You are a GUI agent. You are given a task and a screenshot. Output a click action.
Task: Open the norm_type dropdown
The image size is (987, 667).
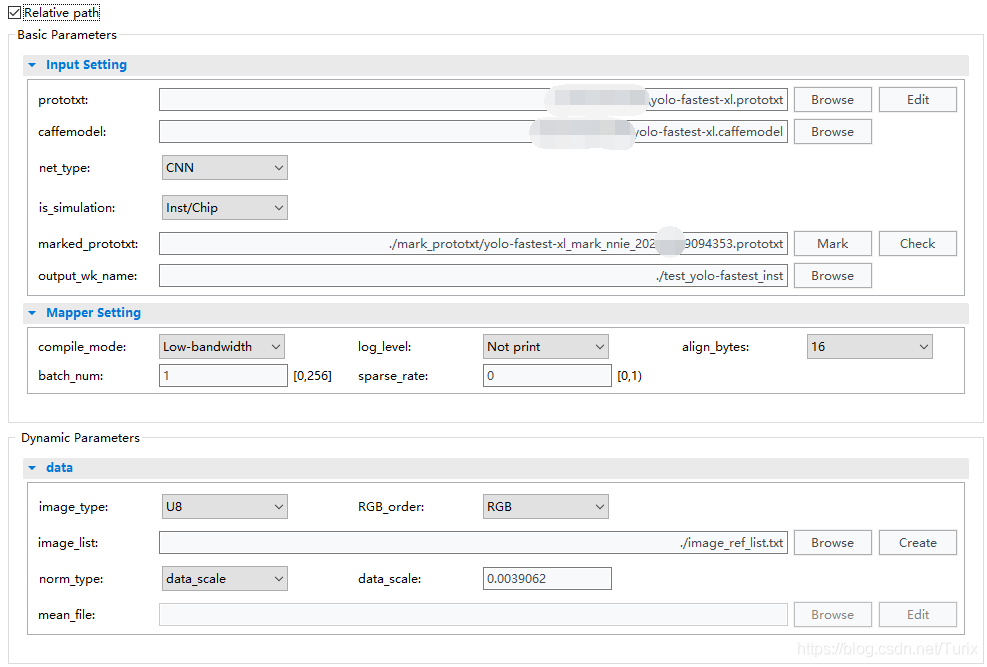pyautogui.click(x=225, y=579)
